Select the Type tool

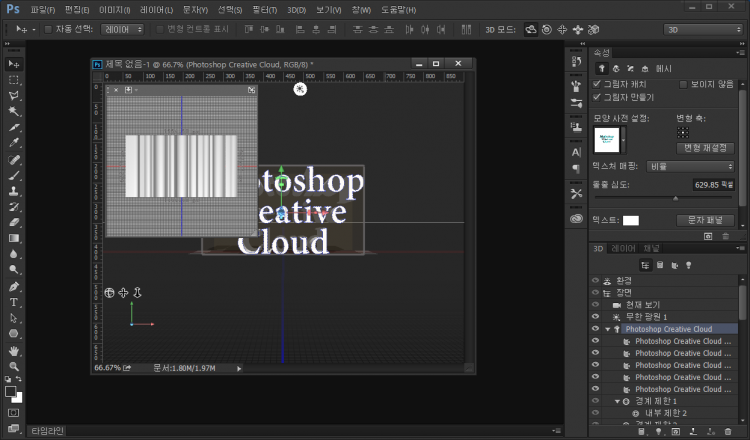coord(14,302)
